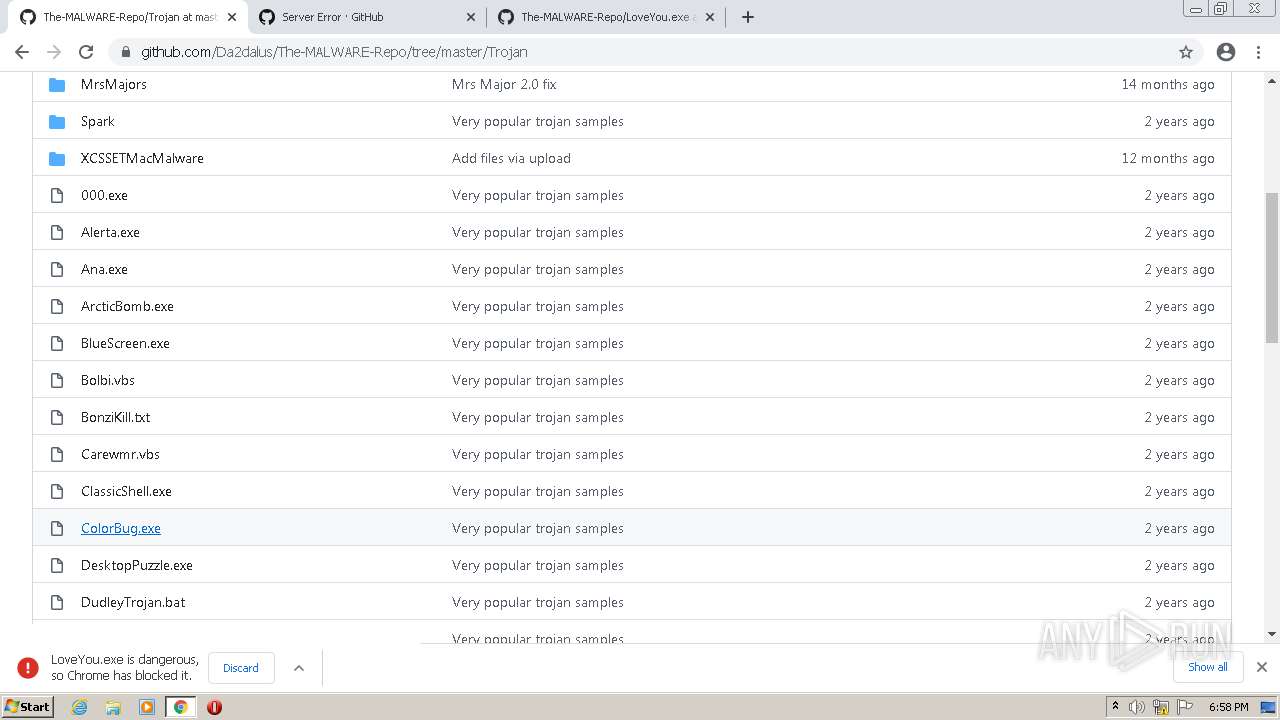Open the MrsMajors folder icon
The image size is (1280, 720).
[x=57, y=84]
